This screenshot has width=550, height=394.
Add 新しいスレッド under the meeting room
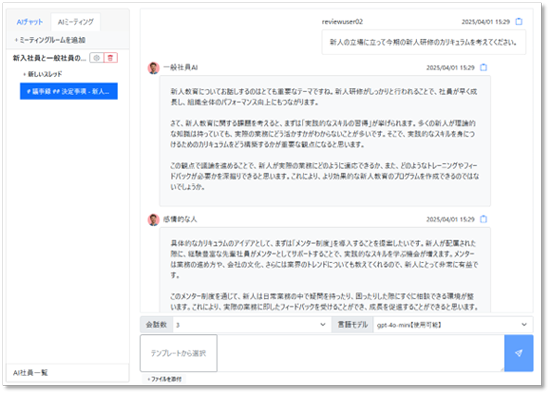[42, 74]
